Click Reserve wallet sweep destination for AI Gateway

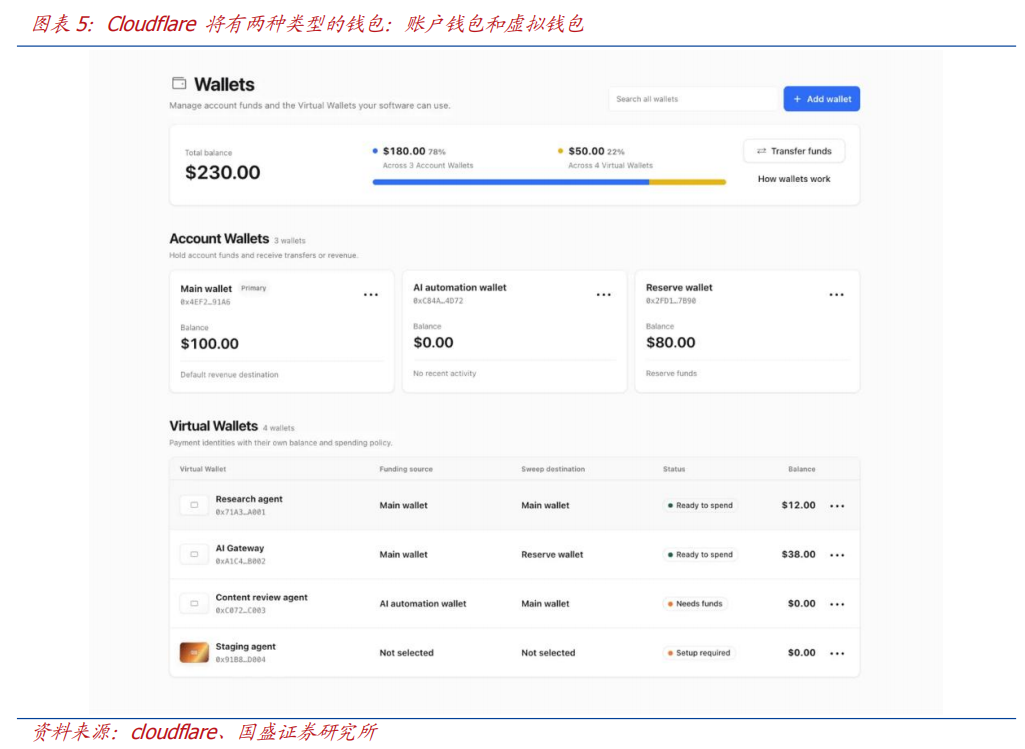tap(552, 554)
